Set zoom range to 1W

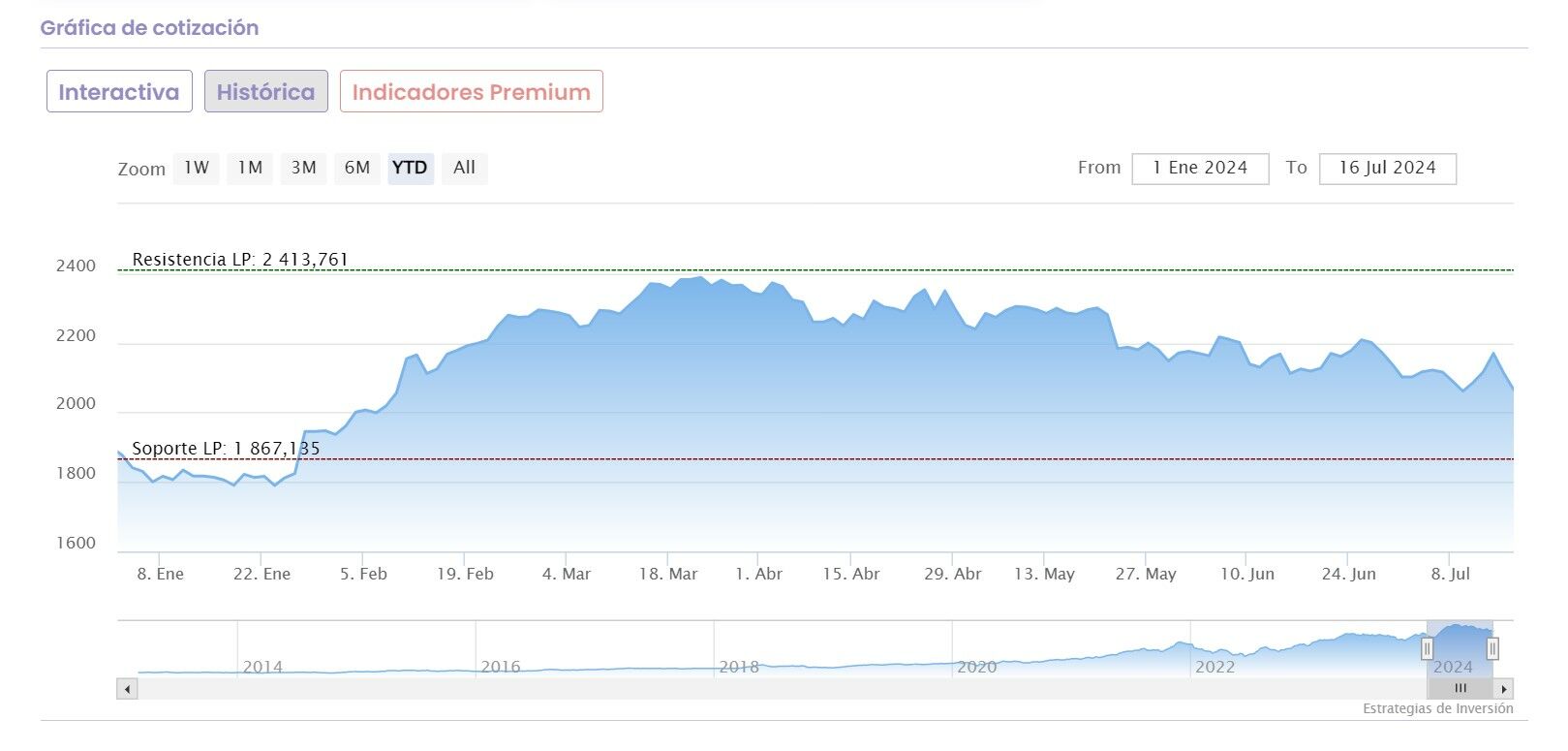click(197, 168)
